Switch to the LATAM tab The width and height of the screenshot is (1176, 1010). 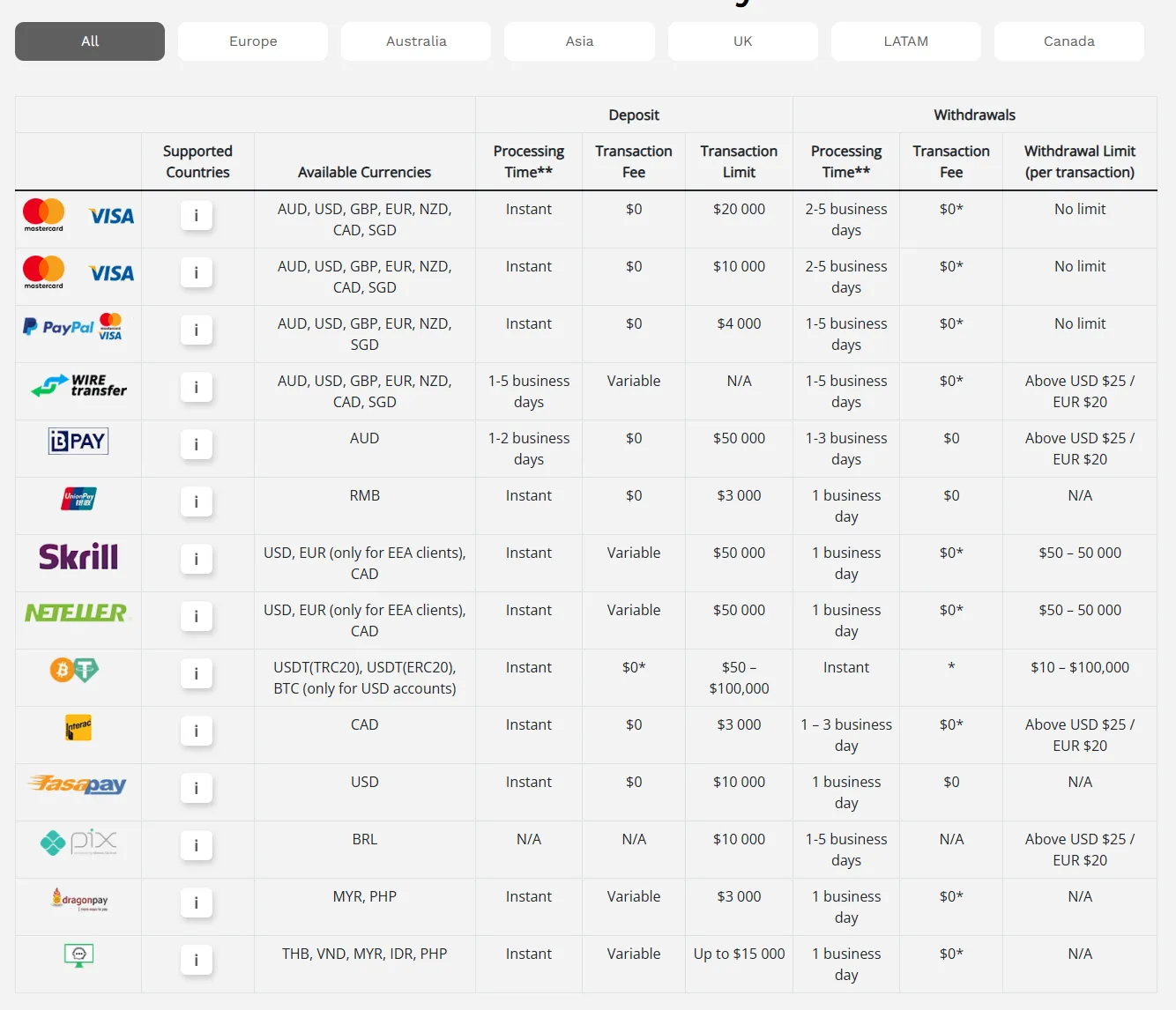pos(906,41)
